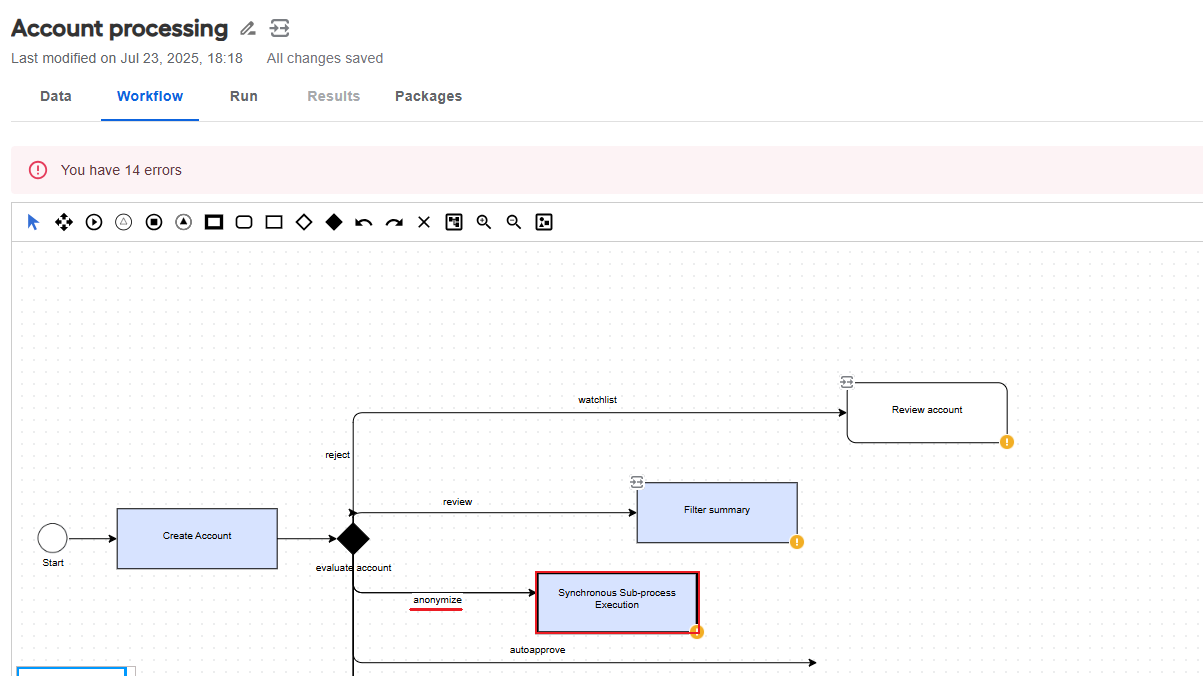The width and height of the screenshot is (1203, 676).
Task: Click warning badge on Filter summary node
Action: (797, 542)
